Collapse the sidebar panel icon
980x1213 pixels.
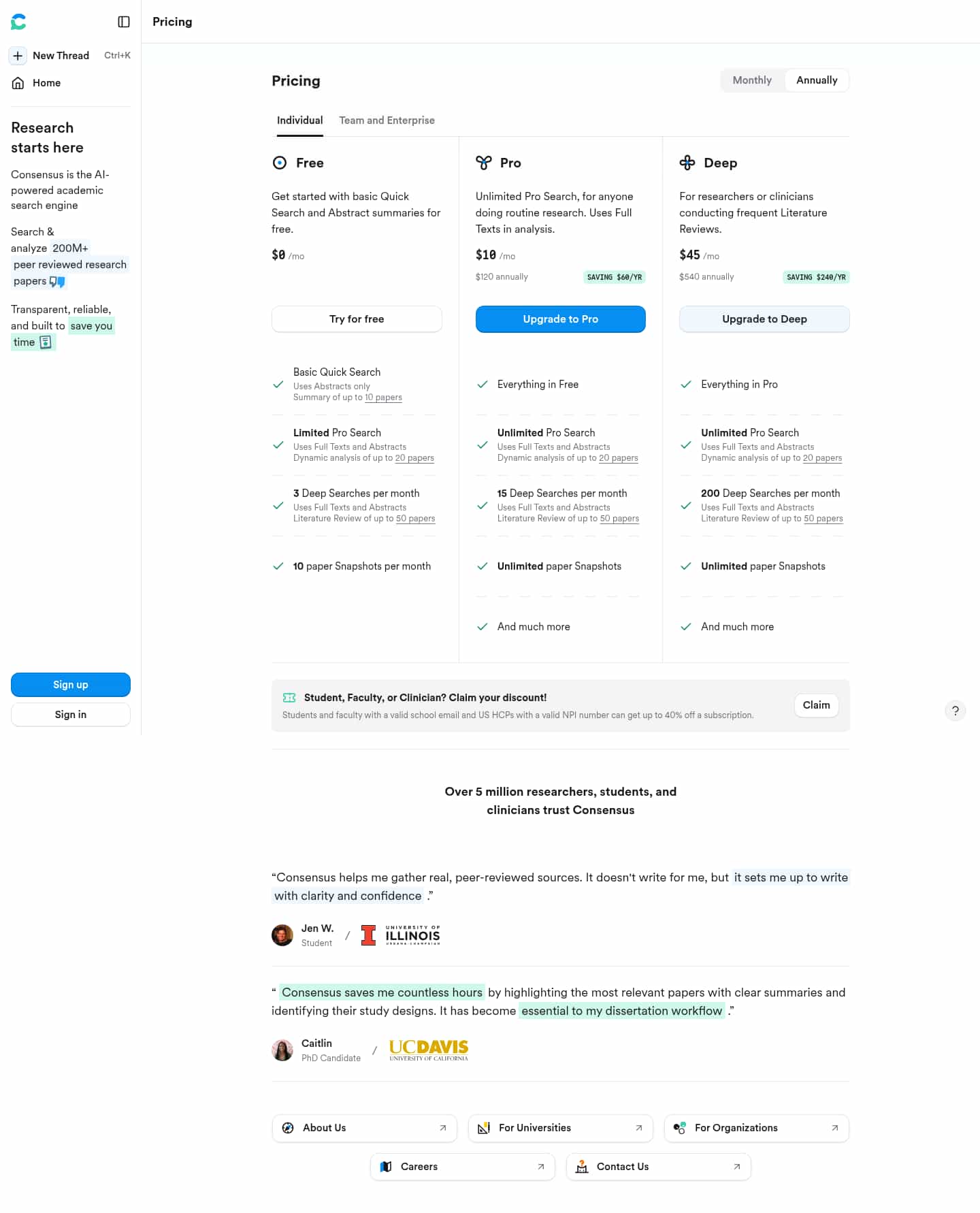pos(124,22)
